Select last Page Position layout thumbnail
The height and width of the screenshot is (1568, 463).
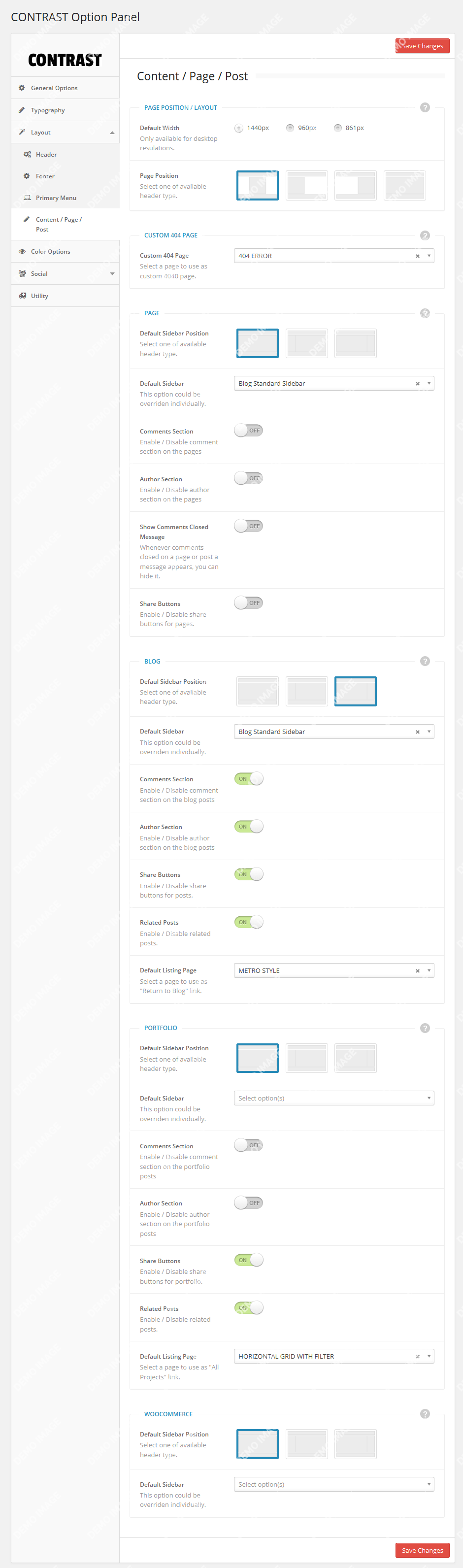pyautogui.click(x=404, y=186)
